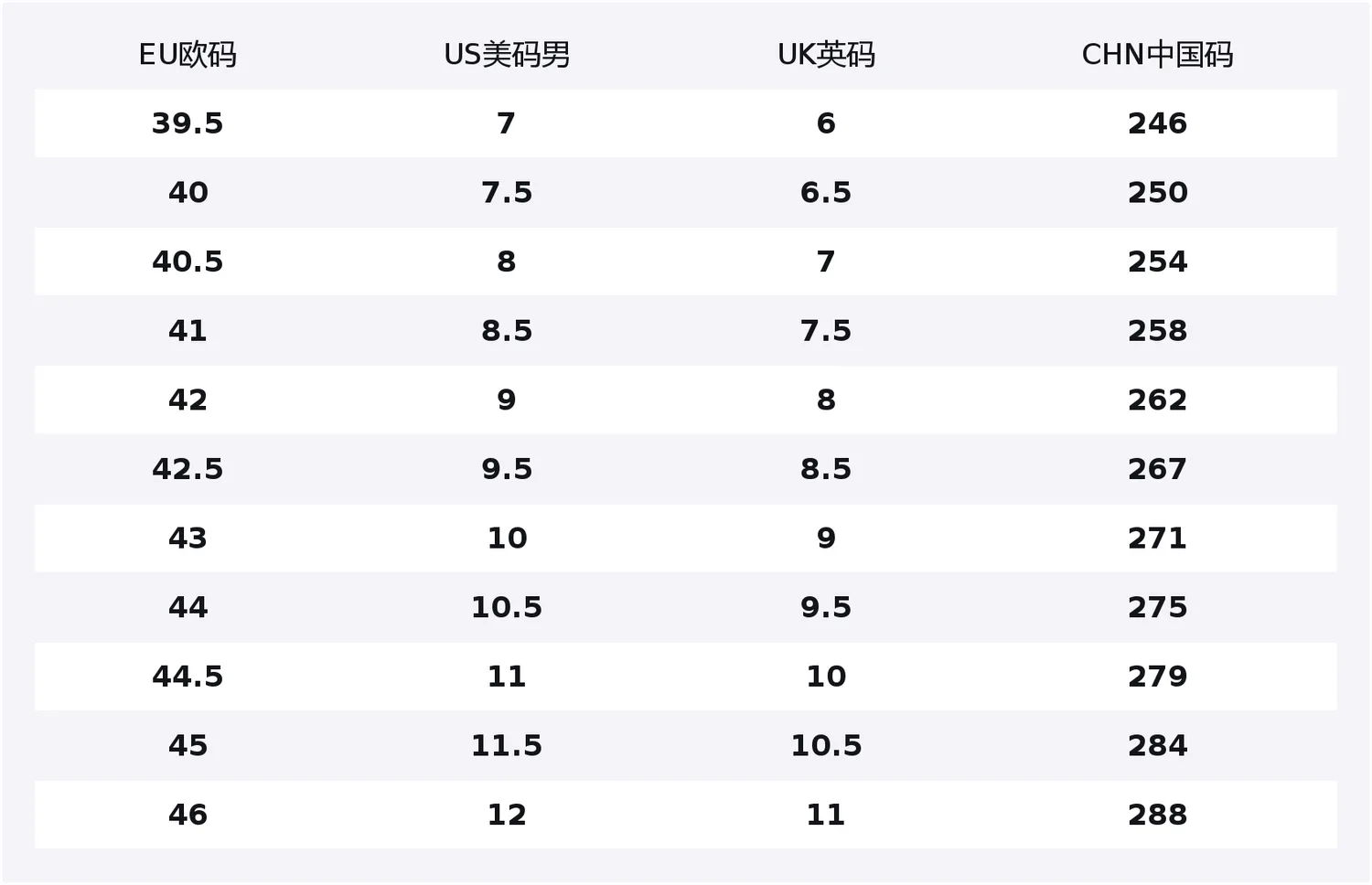
Task: Select EU size 42.5 cell
Action: point(188,469)
